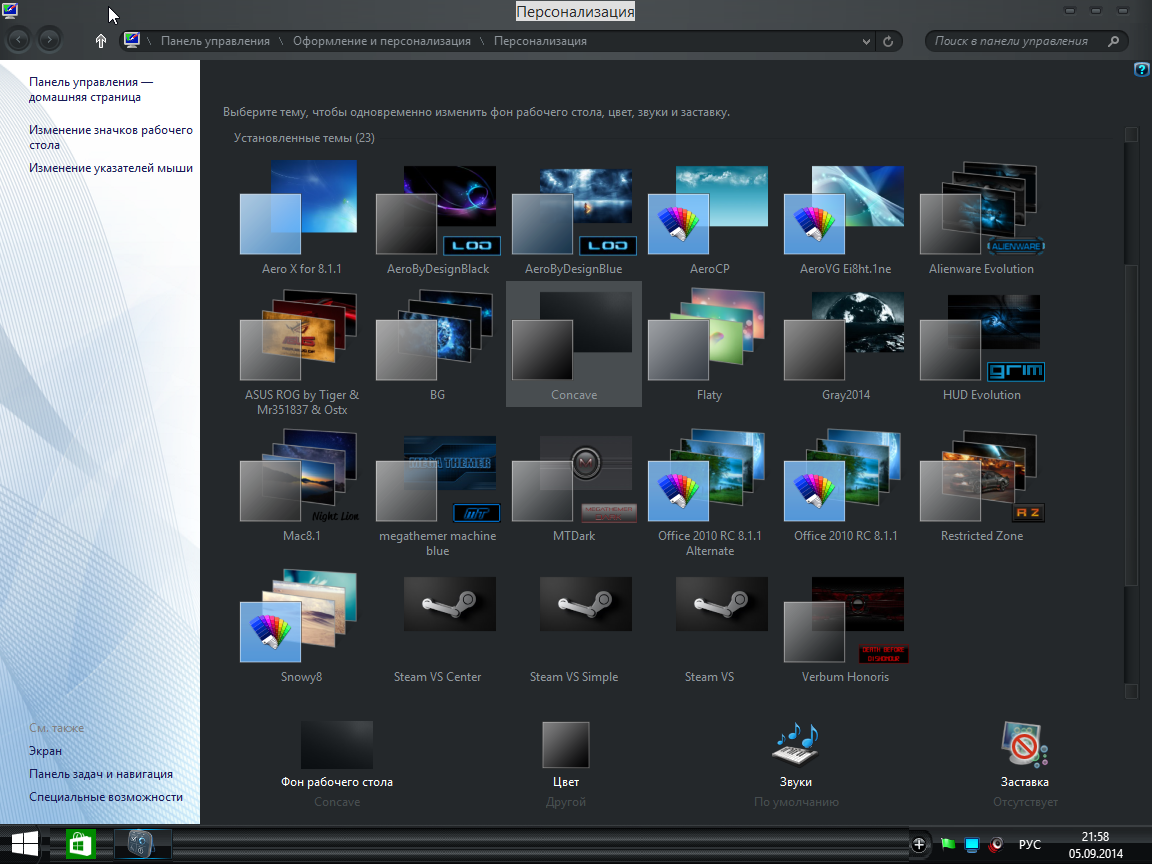Click in the control panel search field

tap(1015, 42)
